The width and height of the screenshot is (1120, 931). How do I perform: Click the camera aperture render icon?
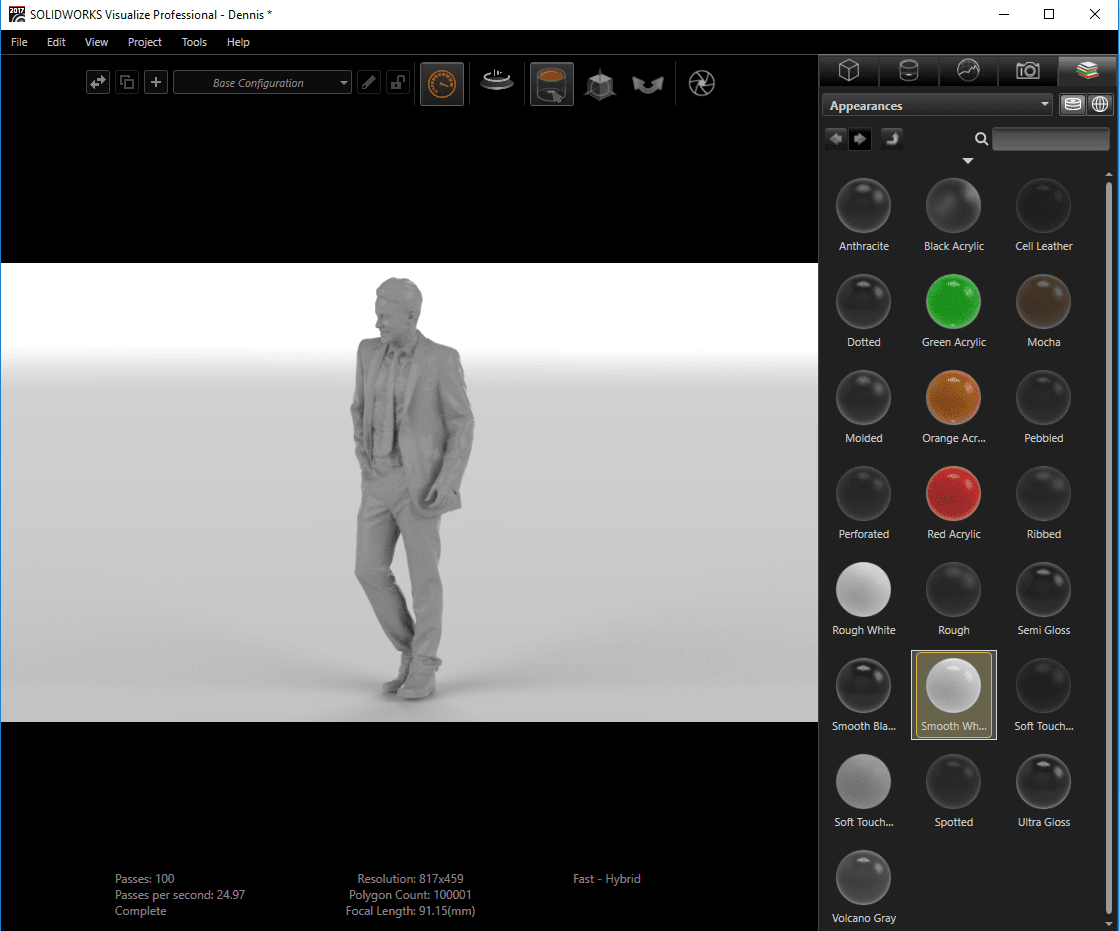[x=702, y=84]
